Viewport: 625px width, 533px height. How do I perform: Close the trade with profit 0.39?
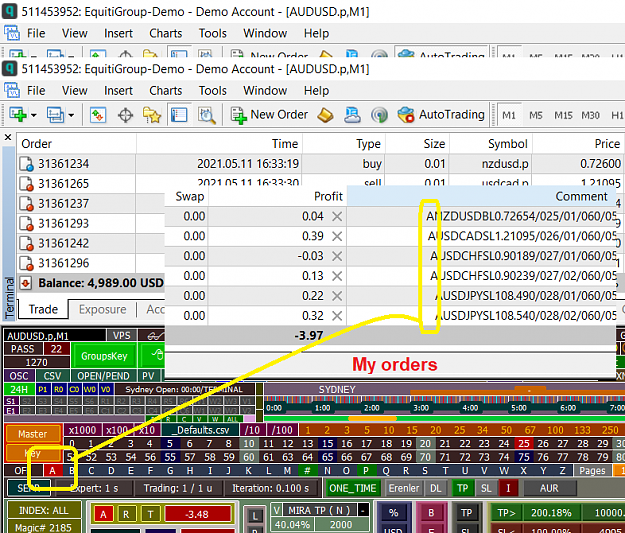(337, 236)
